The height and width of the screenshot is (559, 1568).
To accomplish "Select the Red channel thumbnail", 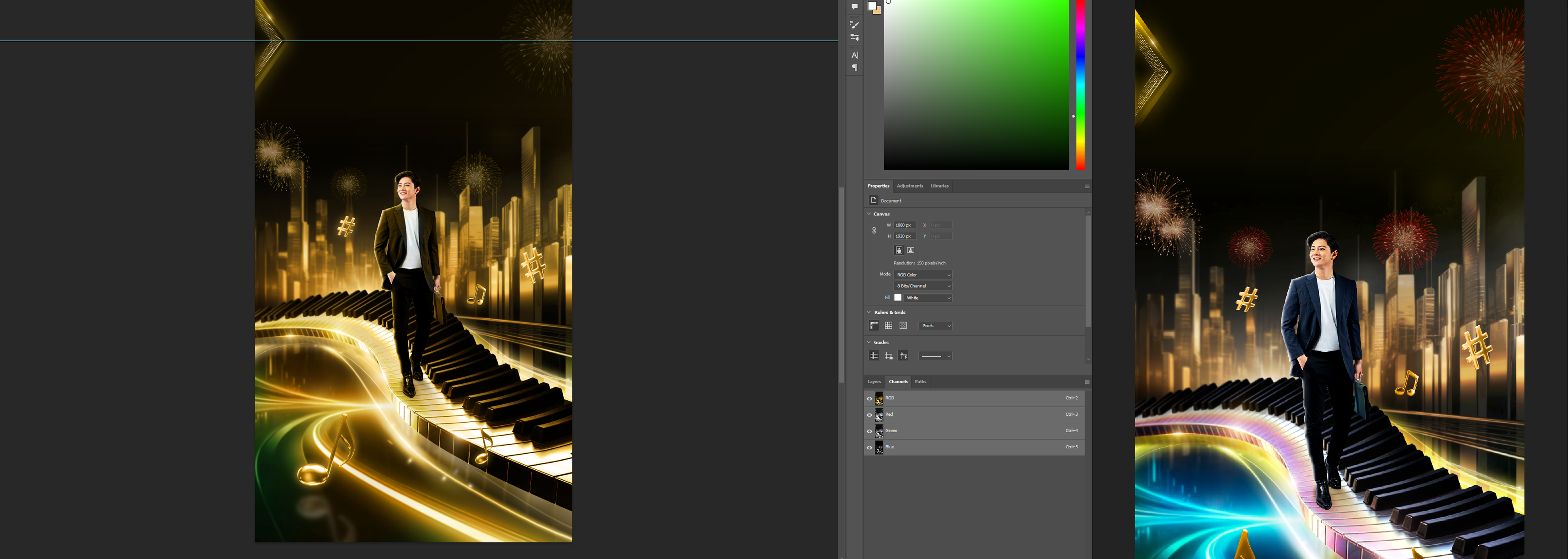I will (x=879, y=415).
